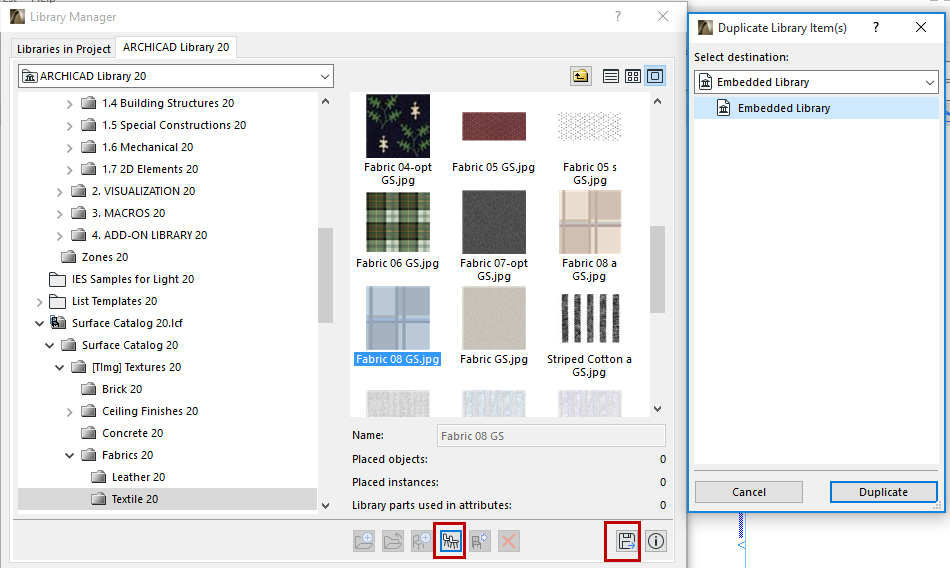Click the red X delete icon
The height and width of the screenshot is (568, 950).
(509, 541)
